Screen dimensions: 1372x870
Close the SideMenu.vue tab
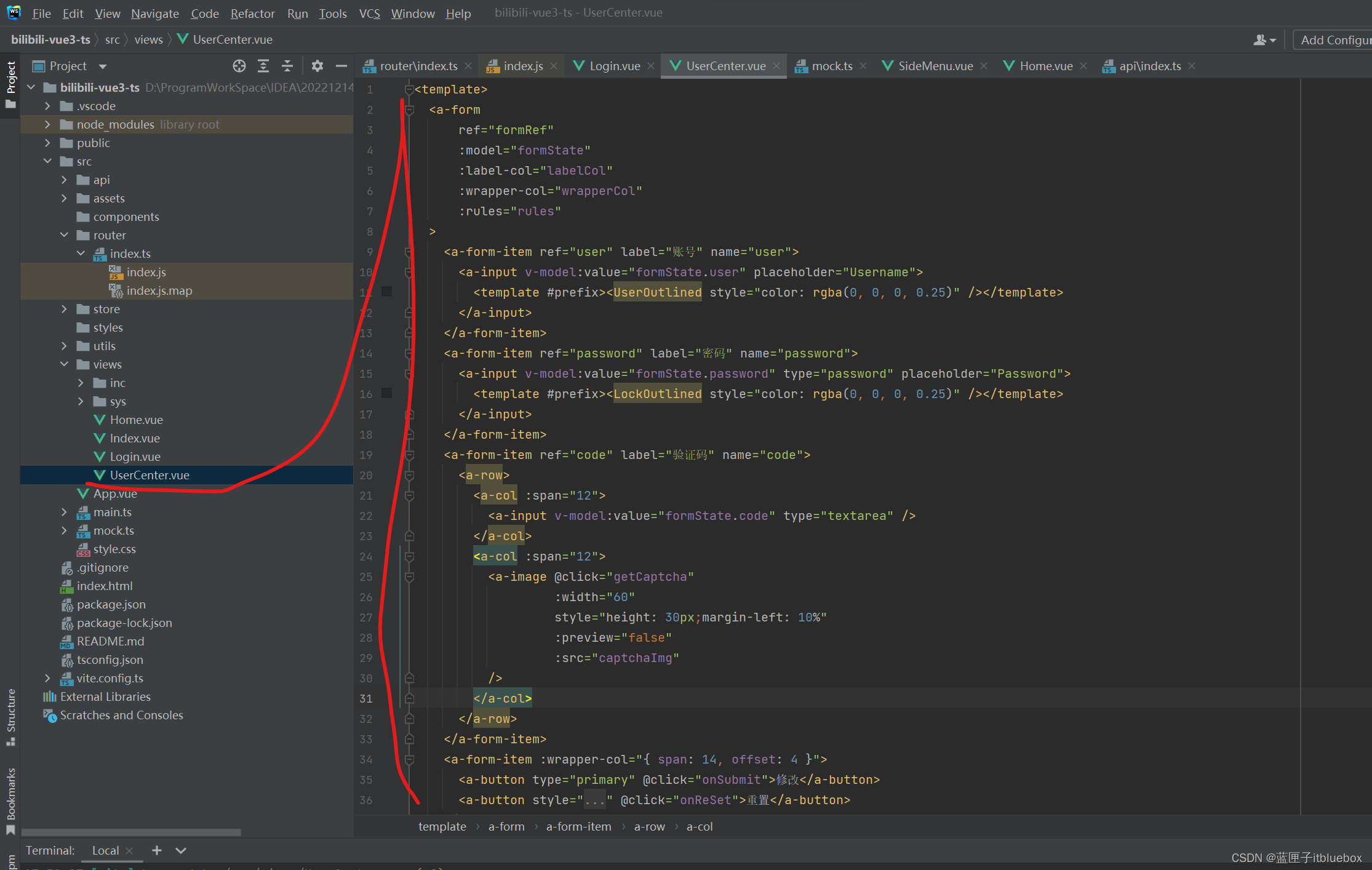[984, 66]
